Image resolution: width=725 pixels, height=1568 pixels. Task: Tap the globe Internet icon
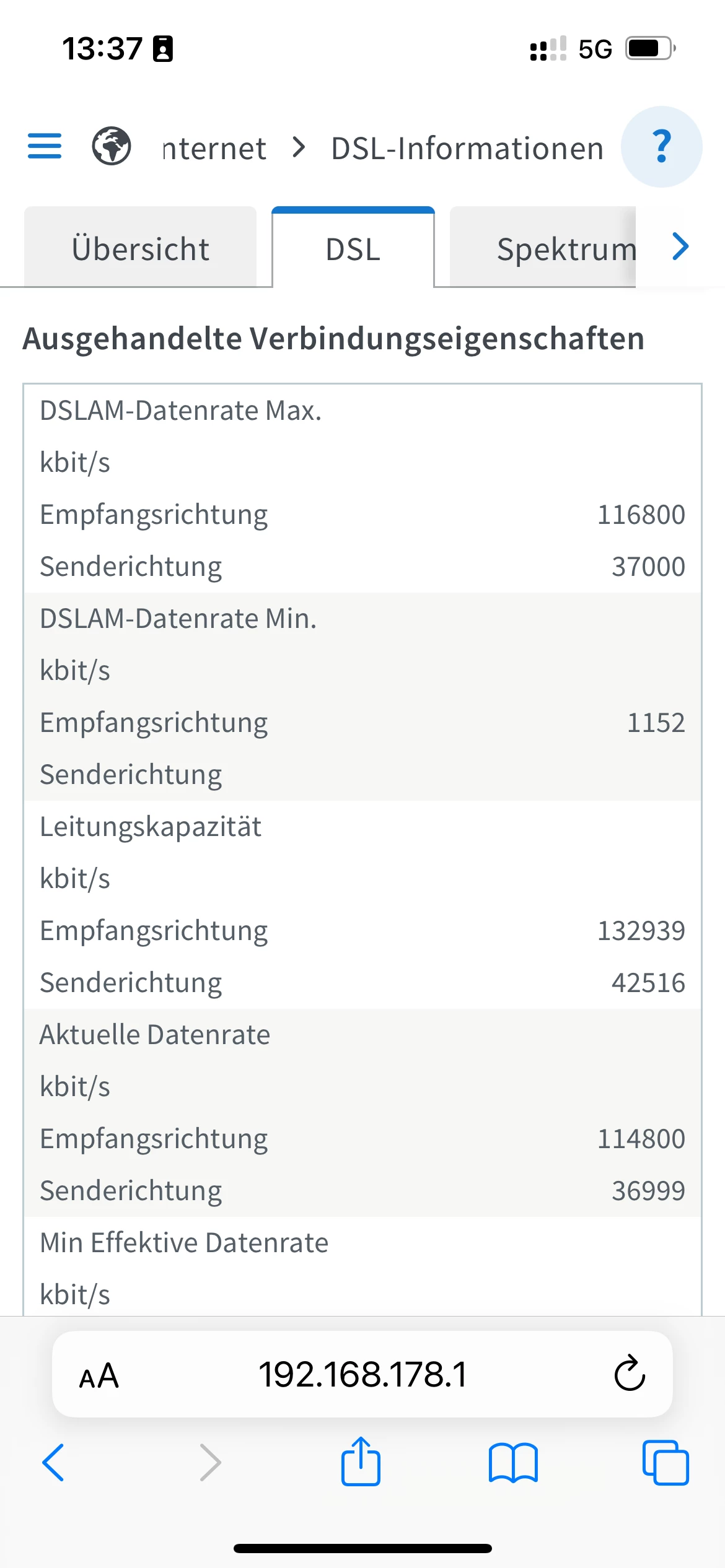click(x=112, y=146)
